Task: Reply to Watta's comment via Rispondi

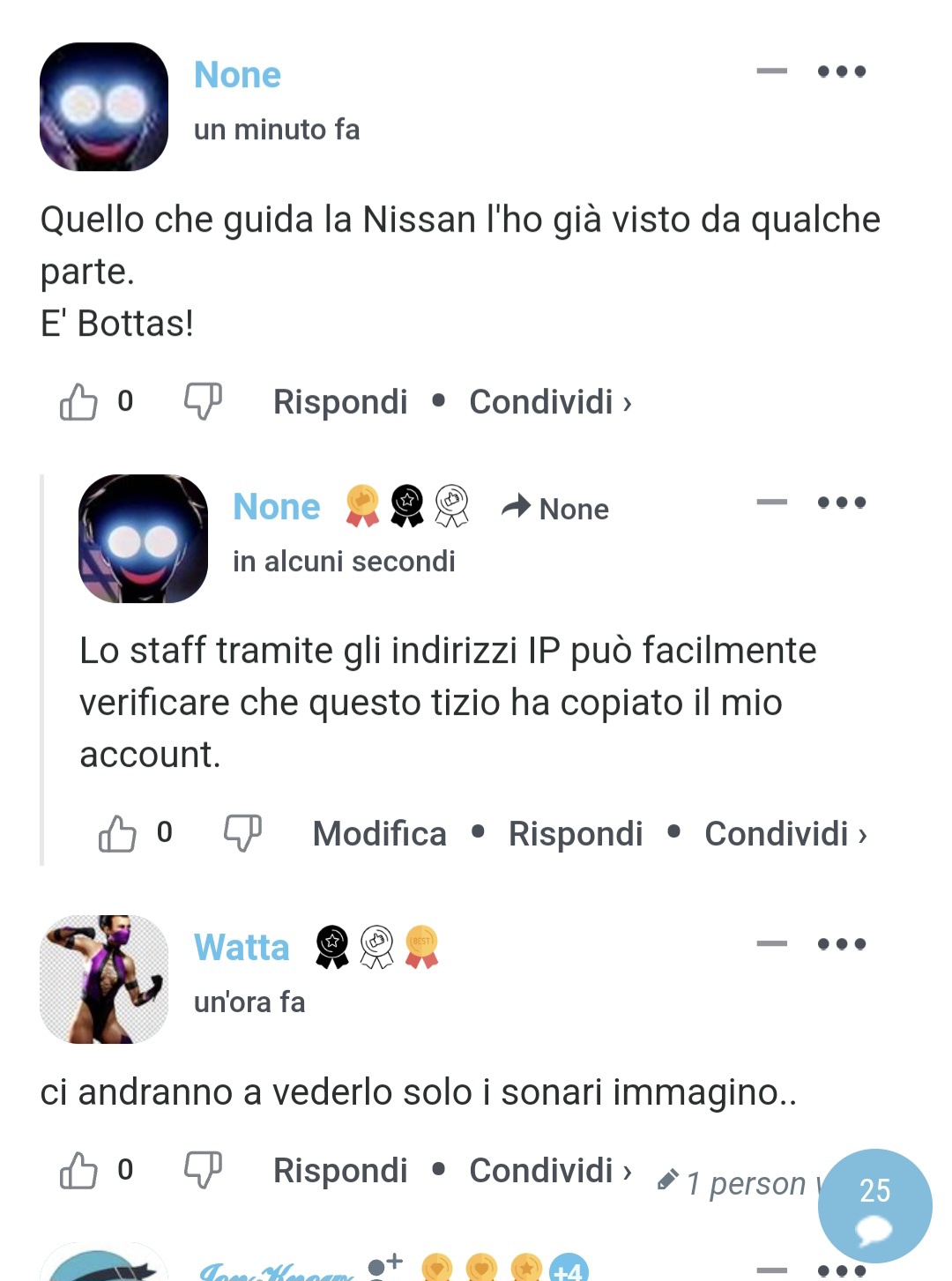Action: [340, 1171]
